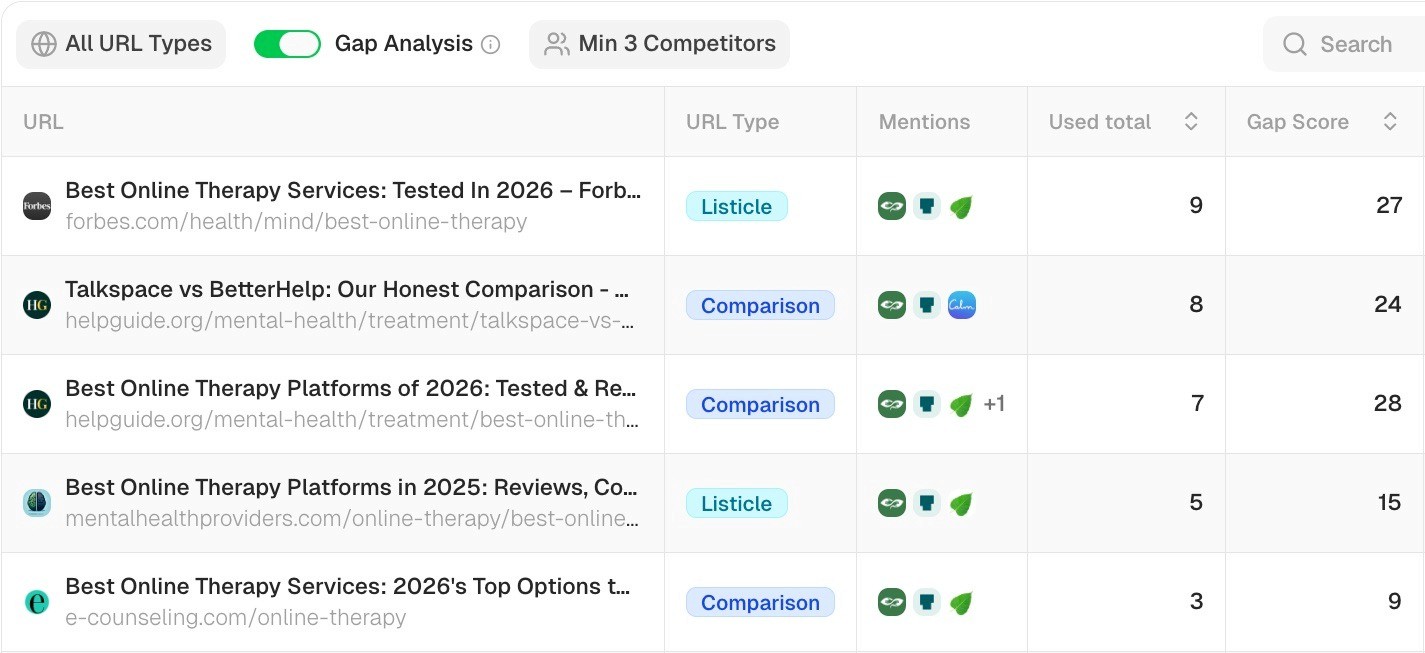Open the Talkspace vs BetterHelp comparison link
Image resolution: width=1425 pixels, height=653 pixels.
[x=347, y=289]
